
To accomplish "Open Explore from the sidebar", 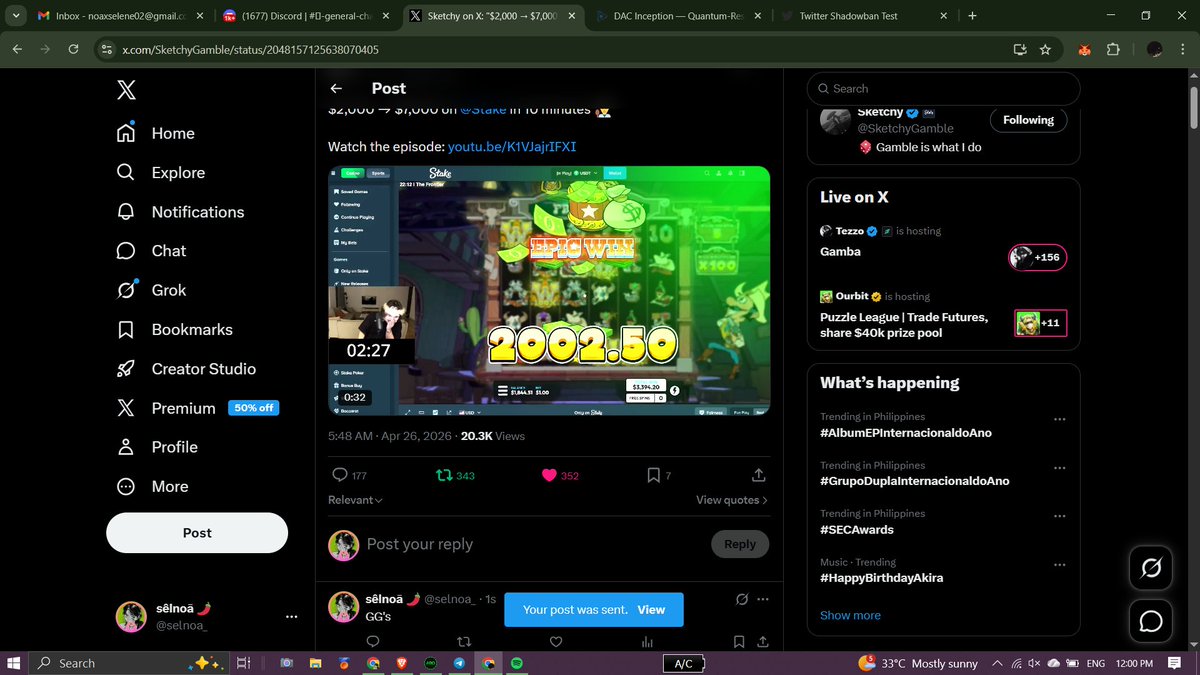I will [161, 172].
